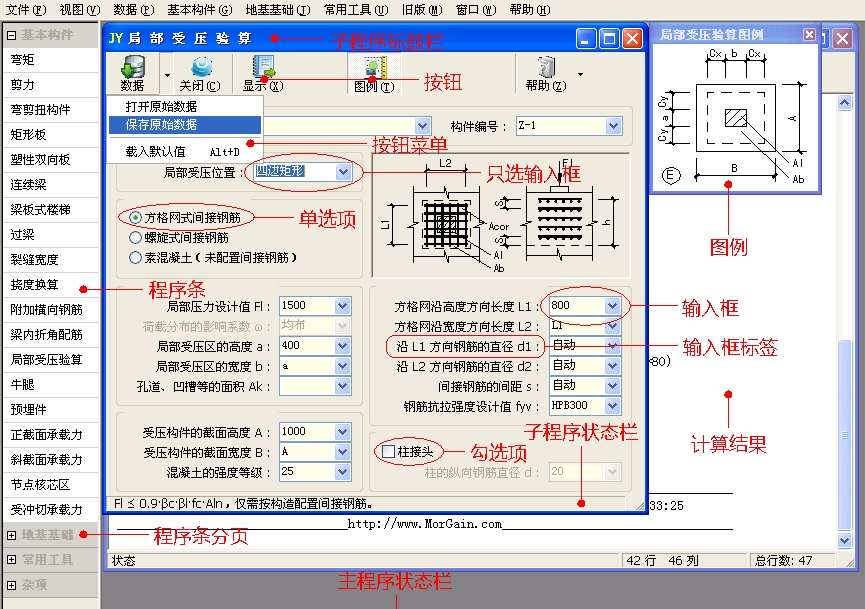Expand the 常用工具 sidebar section
The height and width of the screenshot is (609, 865).
click(12, 560)
